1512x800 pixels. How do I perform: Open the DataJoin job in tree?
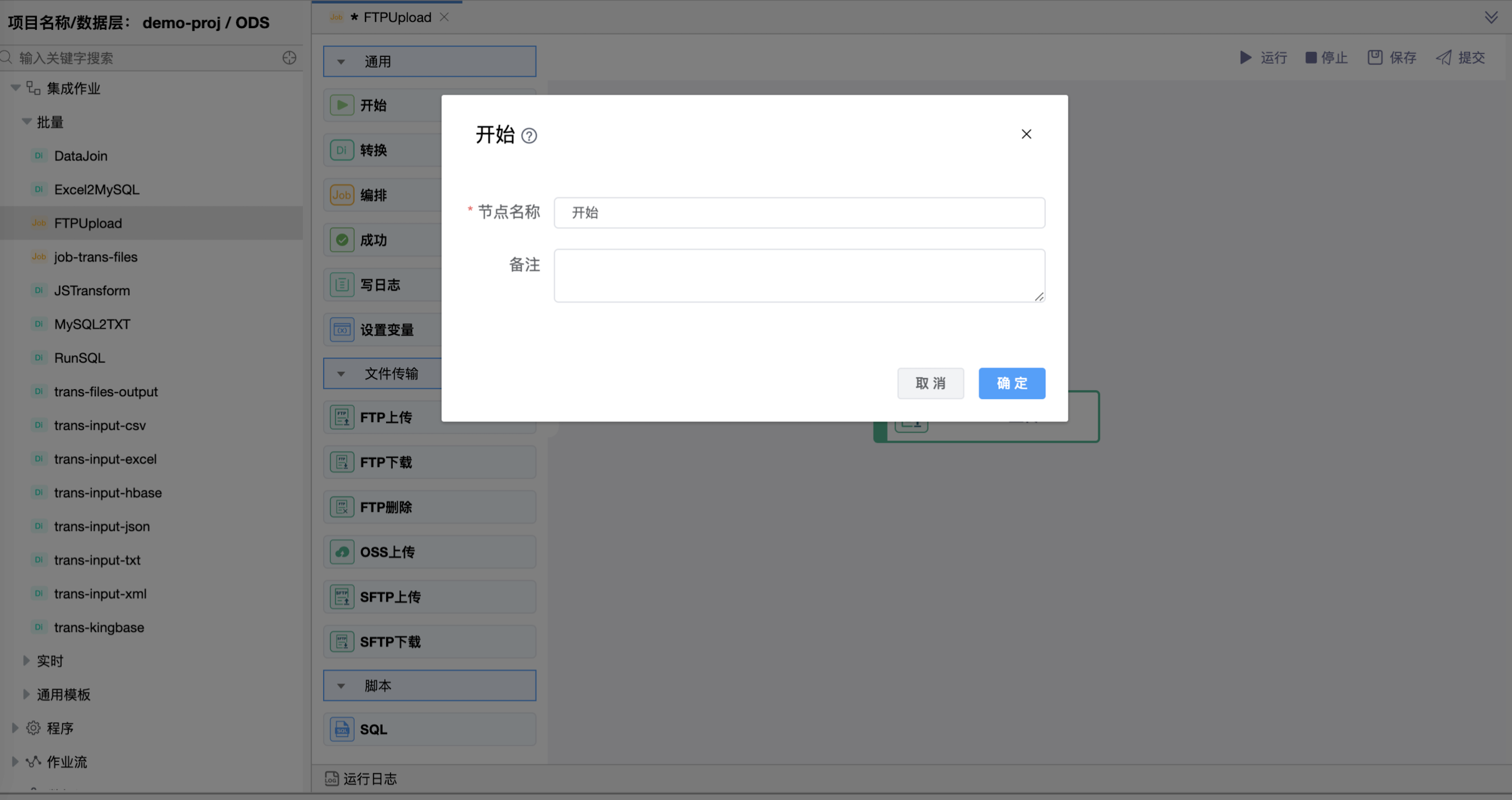tap(81, 156)
